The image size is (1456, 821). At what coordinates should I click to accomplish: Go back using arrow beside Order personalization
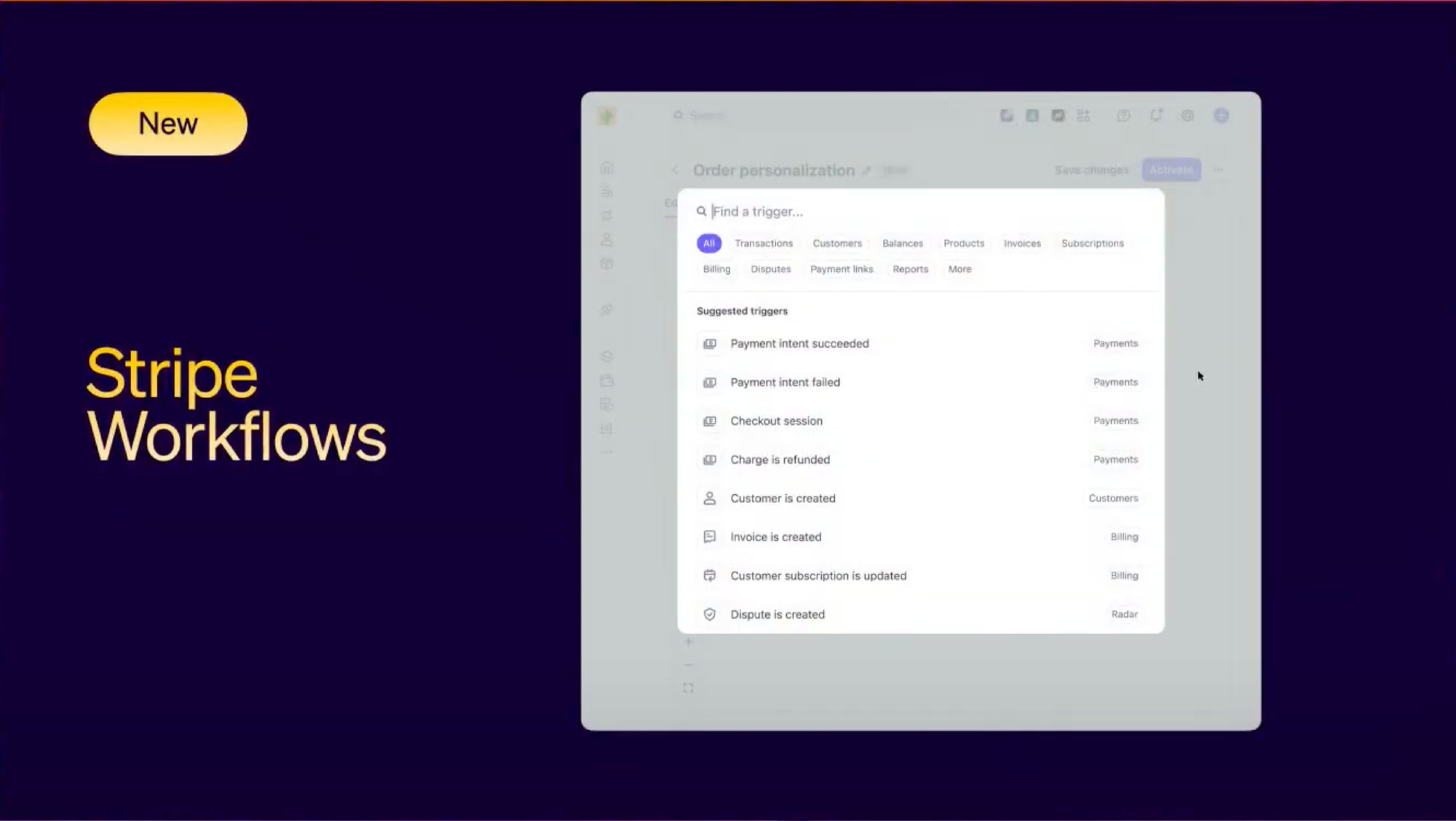click(675, 170)
